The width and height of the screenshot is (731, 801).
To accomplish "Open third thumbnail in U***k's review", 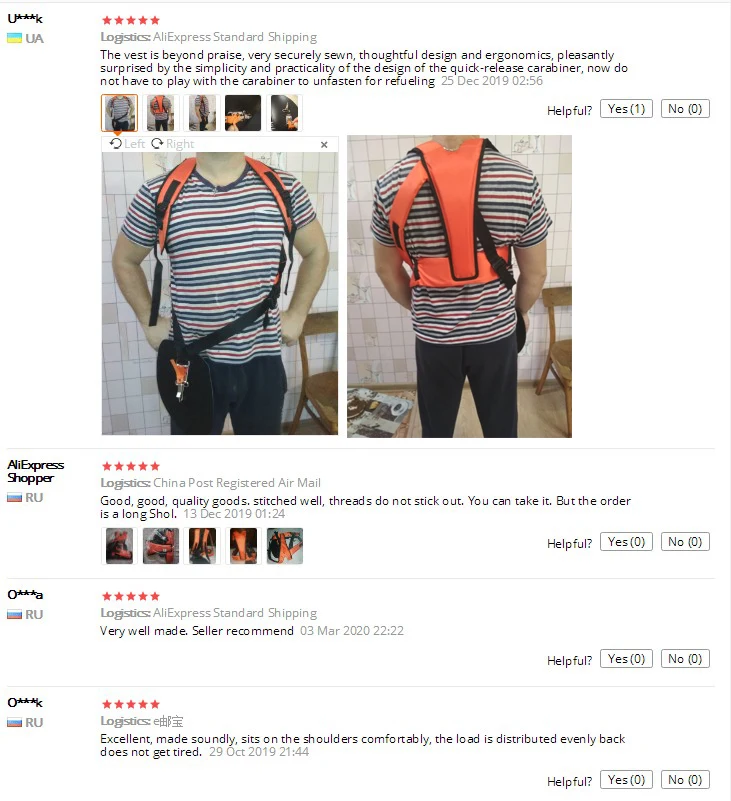I will [x=202, y=113].
